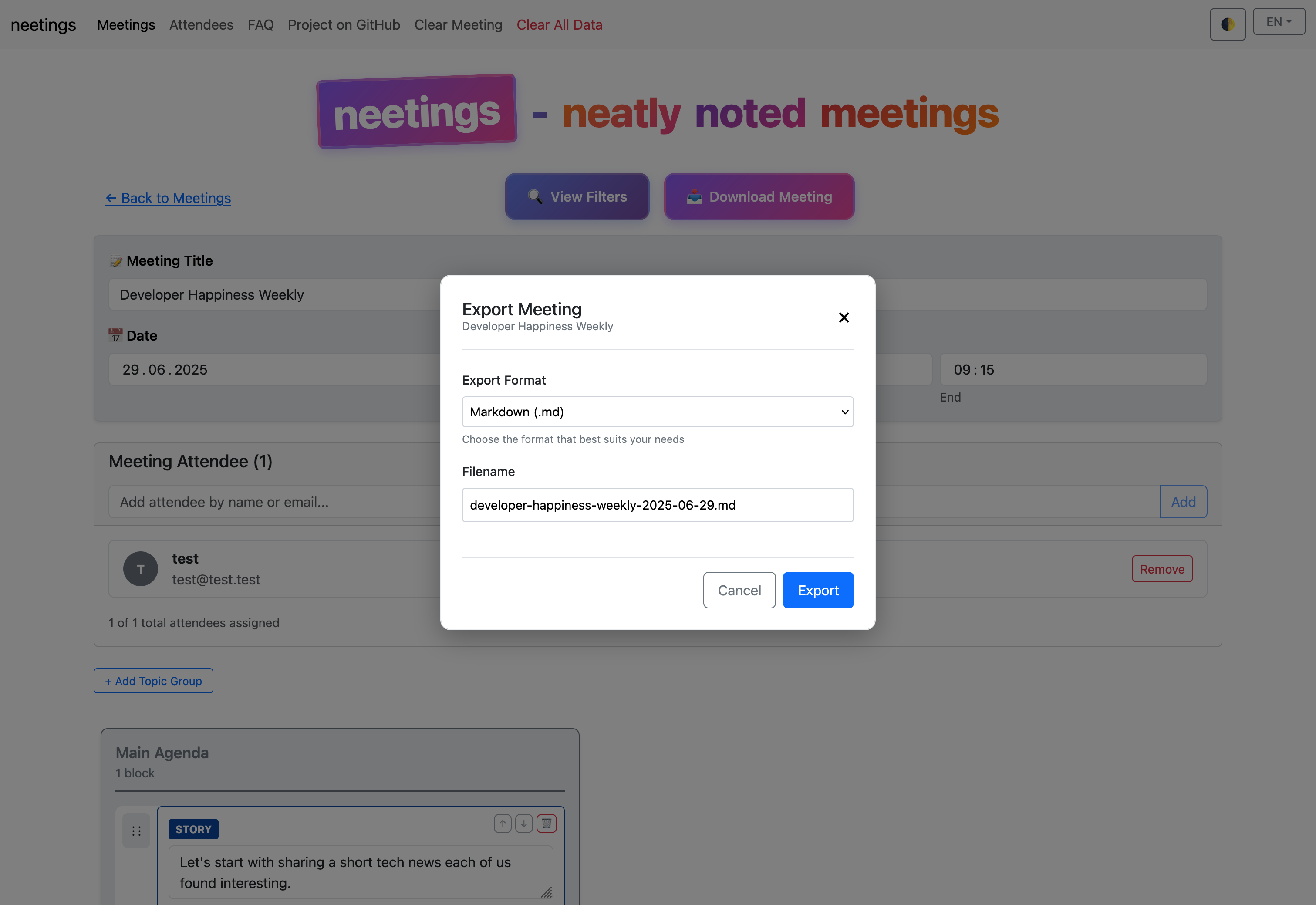Open the Export Format dropdown
Screen dimensions: 1316x905
[x=658, y=412]
